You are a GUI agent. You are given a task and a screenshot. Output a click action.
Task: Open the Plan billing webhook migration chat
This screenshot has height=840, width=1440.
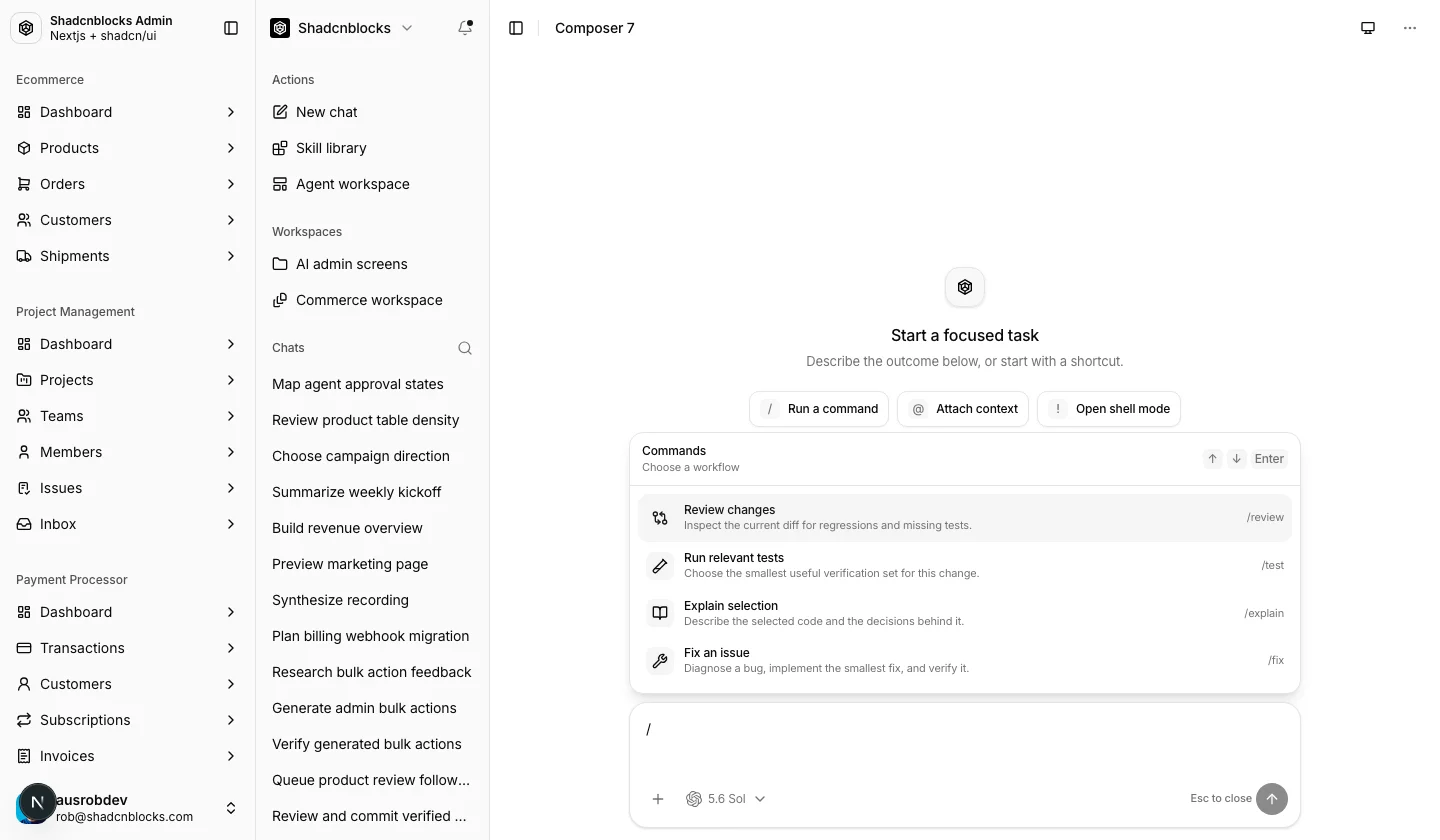(x=372, y=636)
